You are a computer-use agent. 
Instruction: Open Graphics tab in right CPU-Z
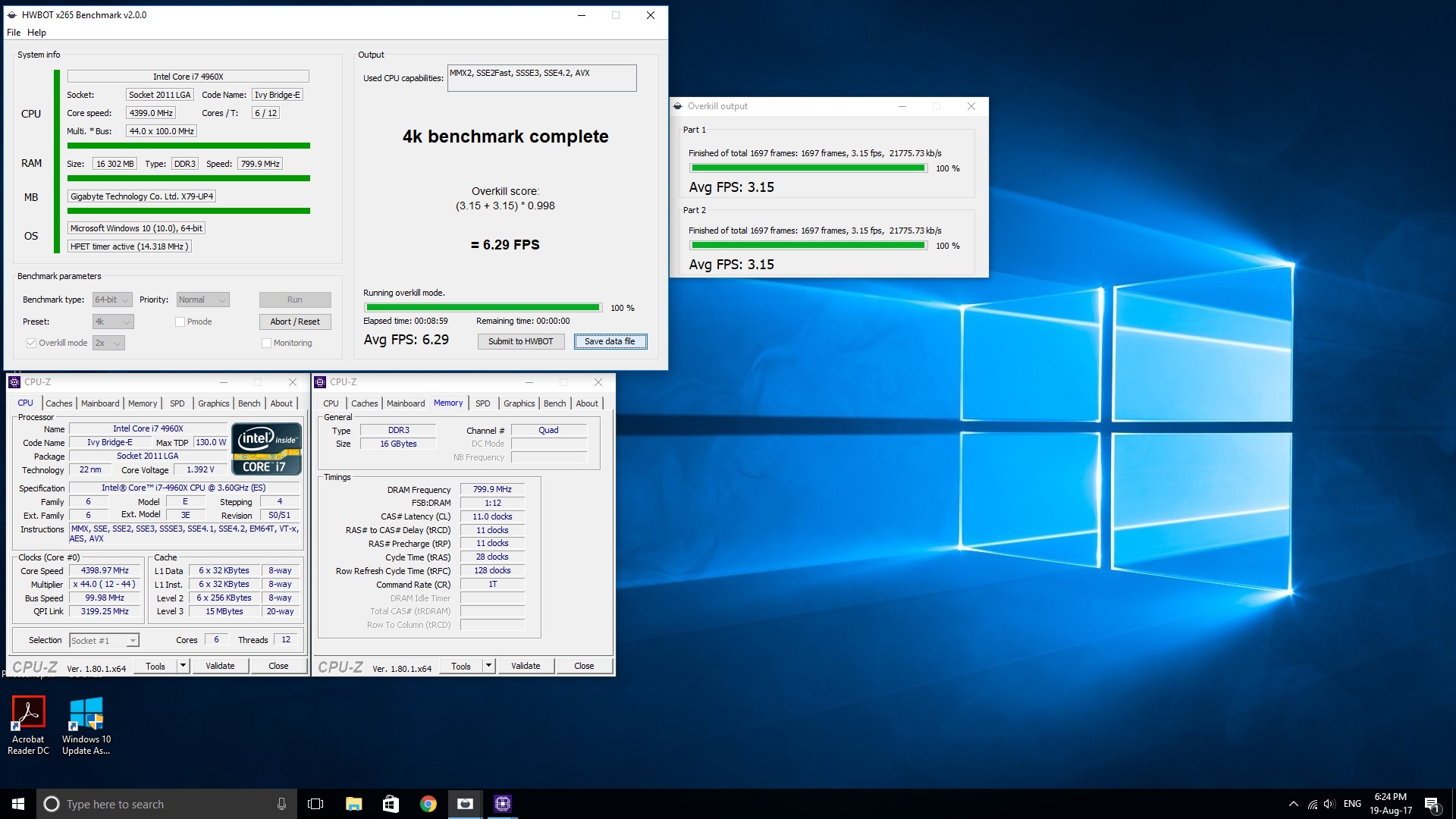click(x=519, y=403)
